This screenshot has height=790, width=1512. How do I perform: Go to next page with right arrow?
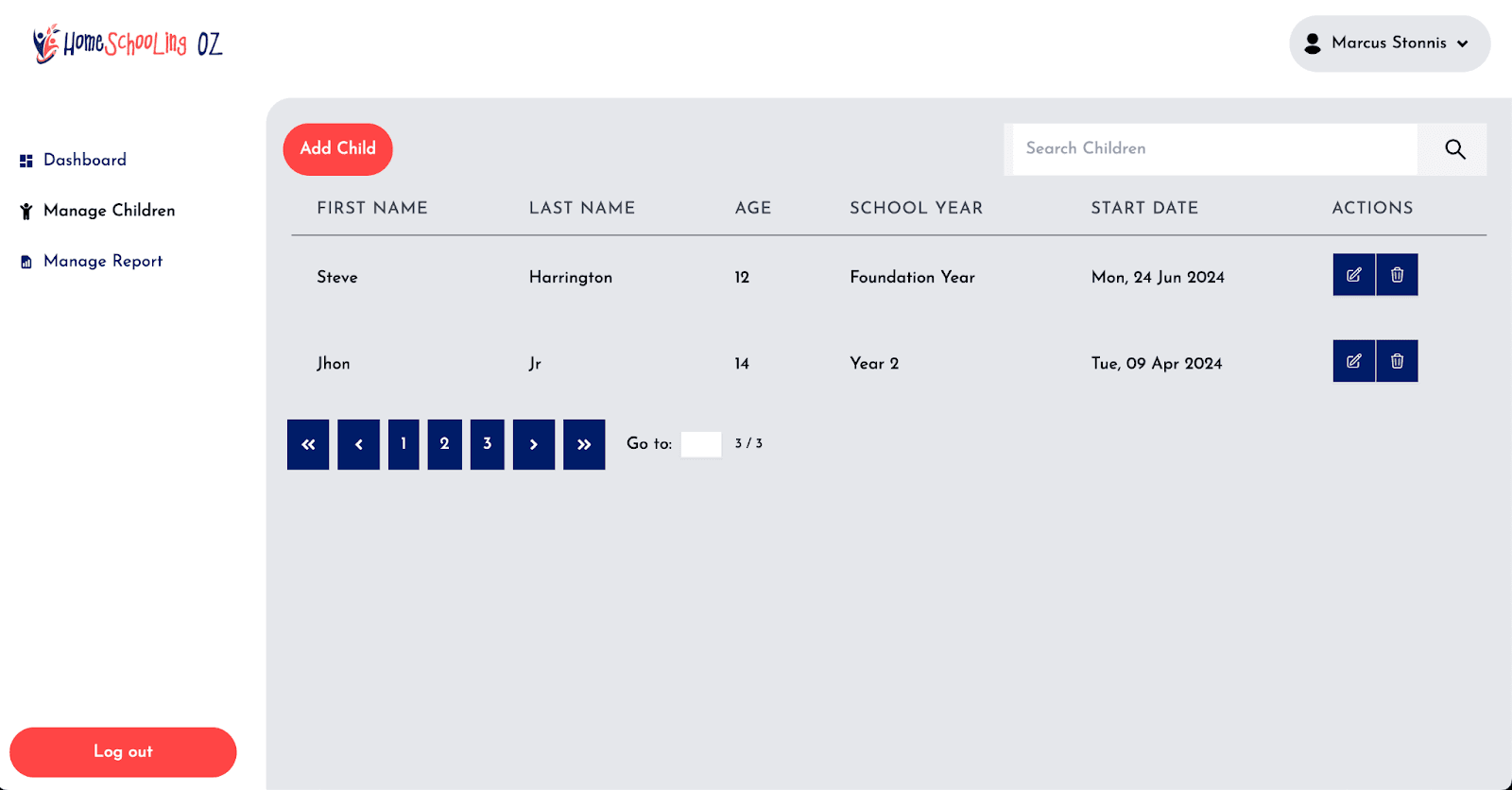tap(534, 444)
